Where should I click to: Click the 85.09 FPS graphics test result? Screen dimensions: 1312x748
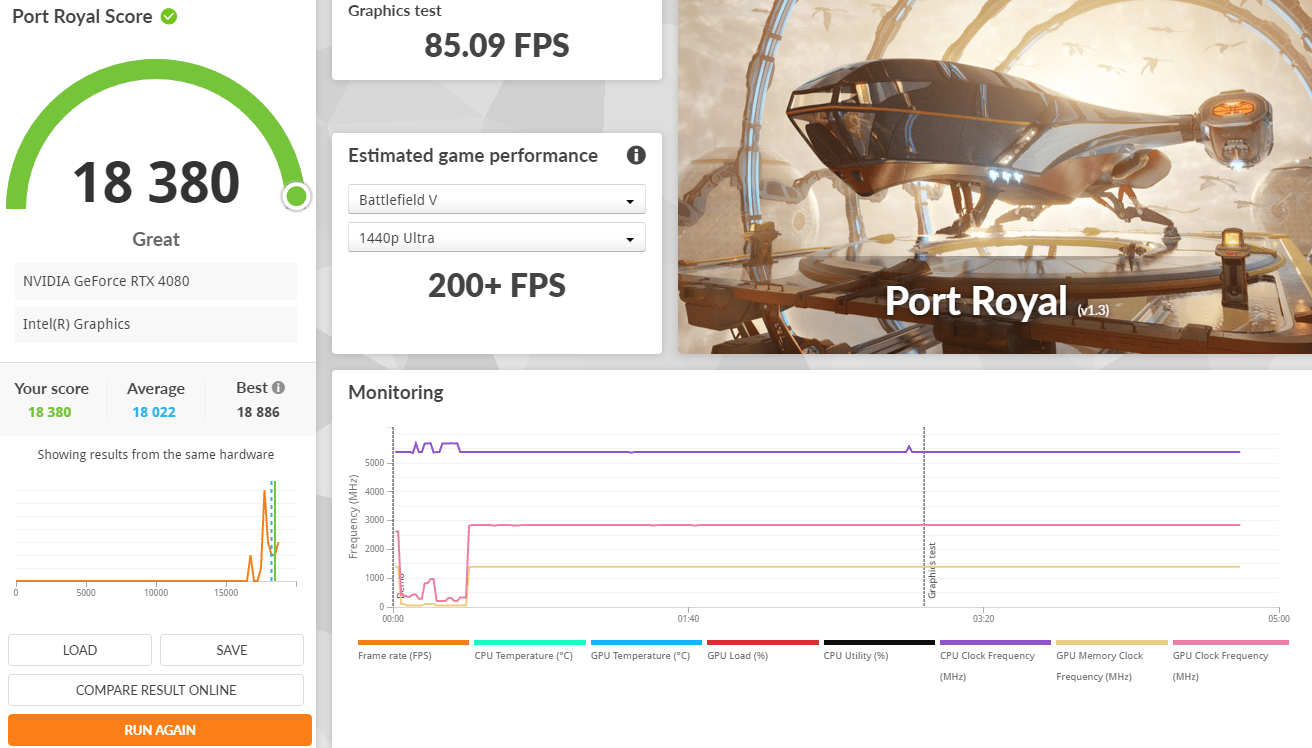tap(497, 45)
